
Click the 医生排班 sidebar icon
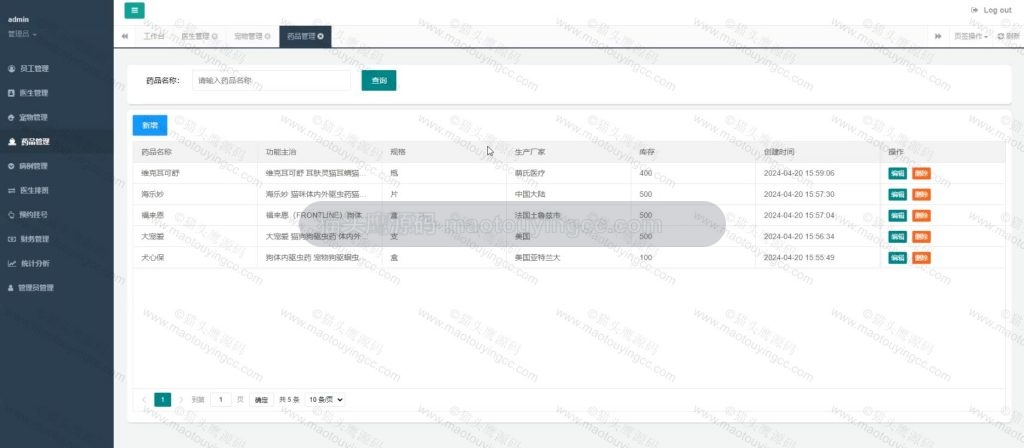(11, 191)
